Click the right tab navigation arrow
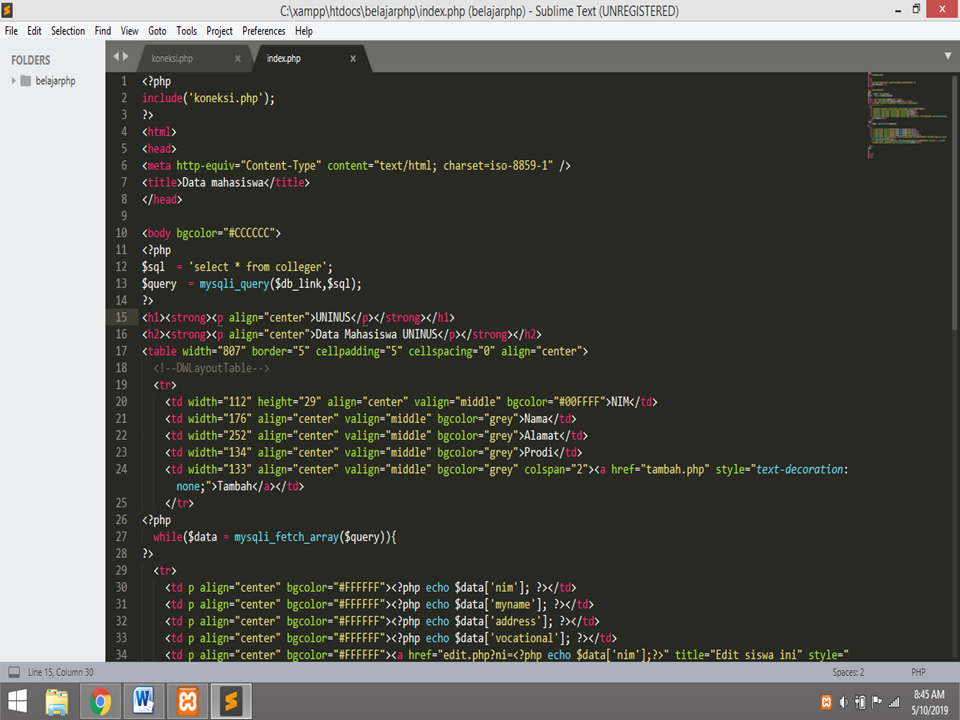 (x=127, y=58)
